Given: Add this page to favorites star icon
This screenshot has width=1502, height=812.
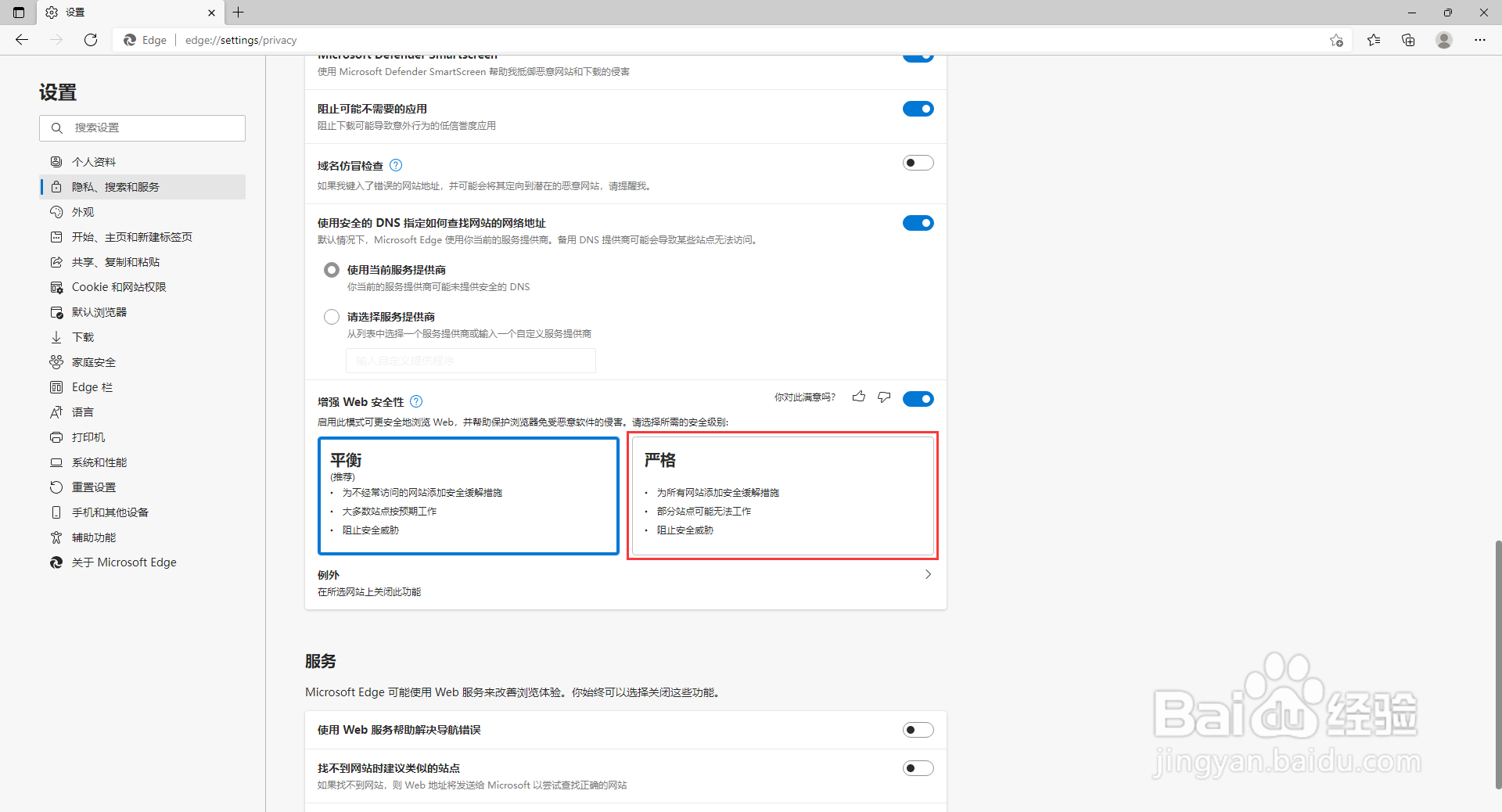Looking at the screenshot, I should click(x=1336, y=41).
